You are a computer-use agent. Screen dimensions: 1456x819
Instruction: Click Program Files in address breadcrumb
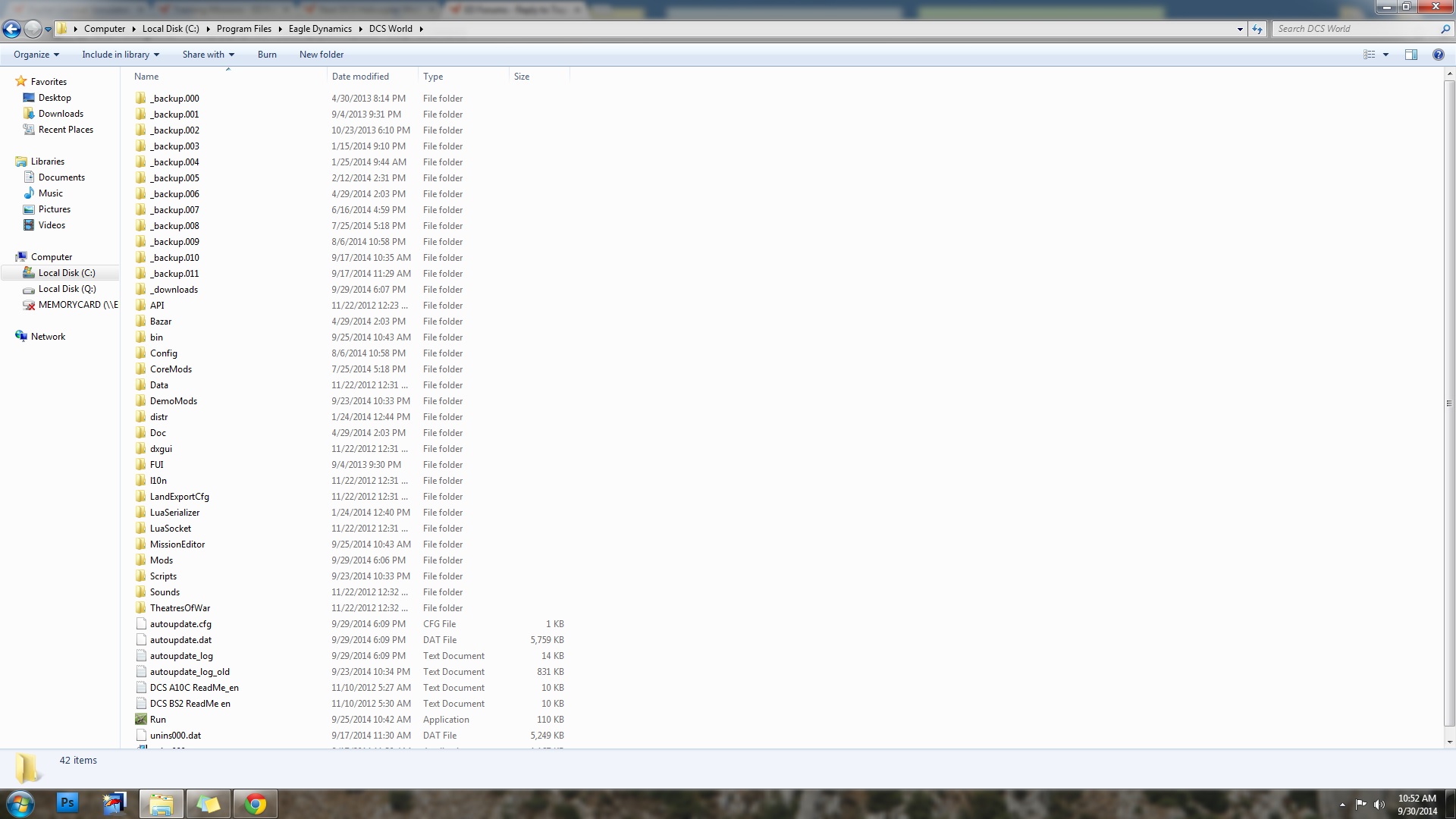(x=243, y=29)
